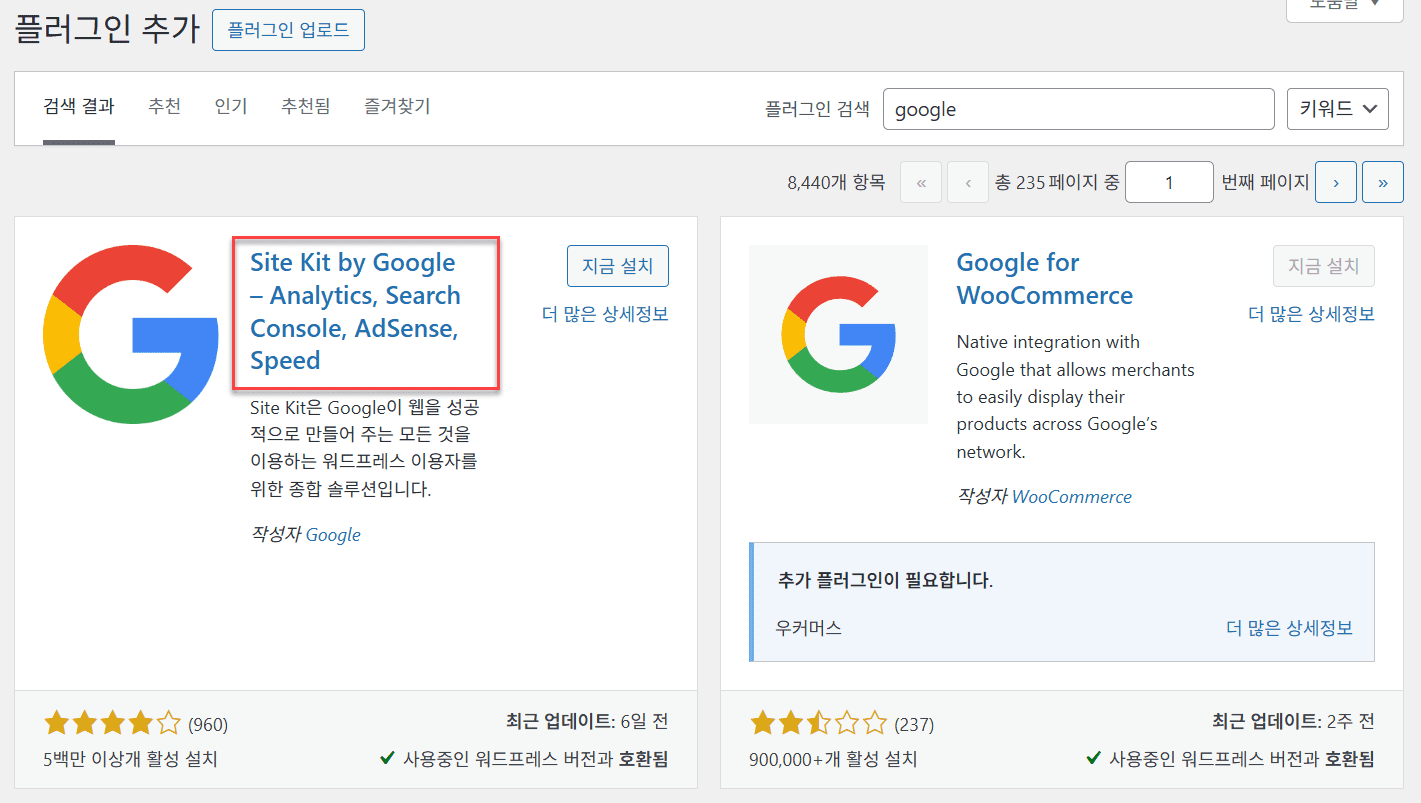Click Google for WooCommerce star rating
Screen dimensions: 1421x803
click(818, 723)
